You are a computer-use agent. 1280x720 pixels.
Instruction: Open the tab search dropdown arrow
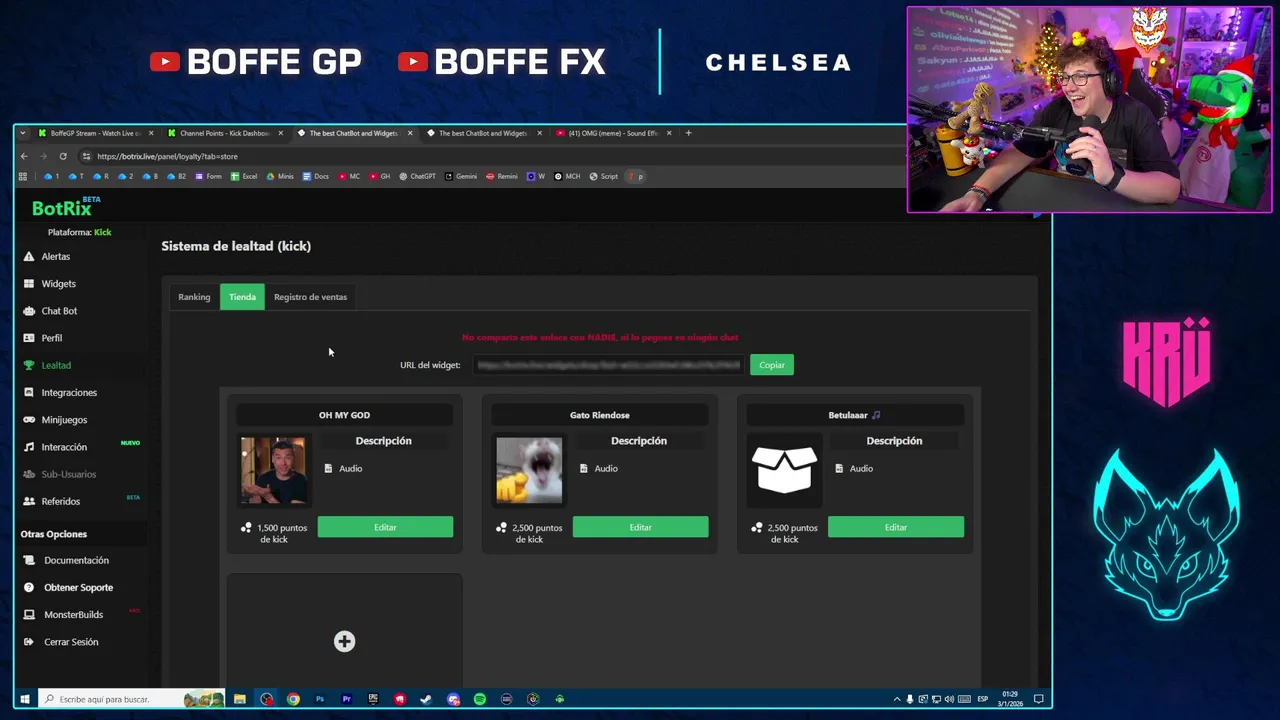pyautogui.click(x=22, y=133)
